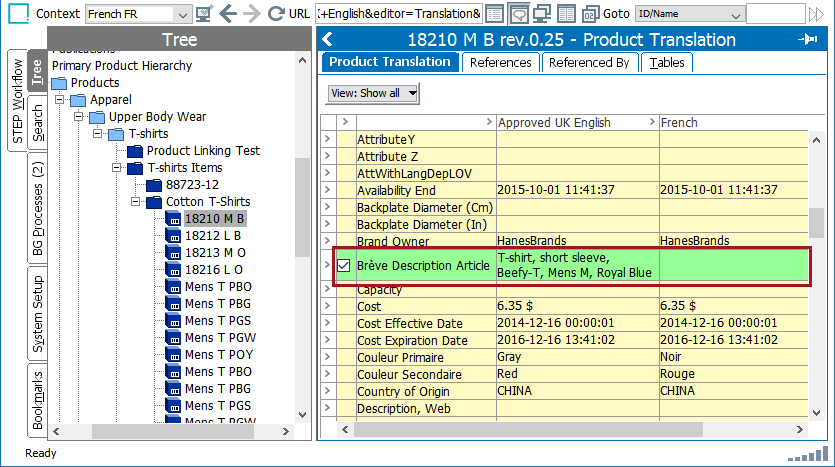Collapse editor using the left chevron in header

pyautogui.click(x=328, y=40)
